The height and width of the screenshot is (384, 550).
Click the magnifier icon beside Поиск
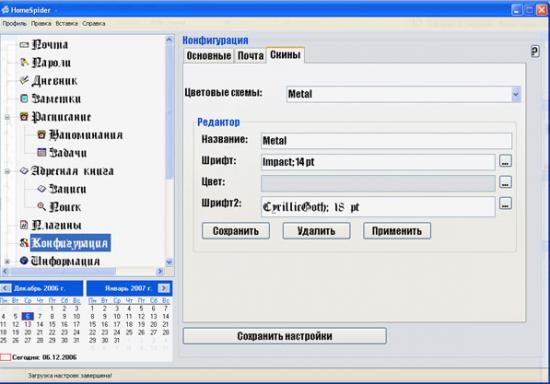click(x=41, y=206)
